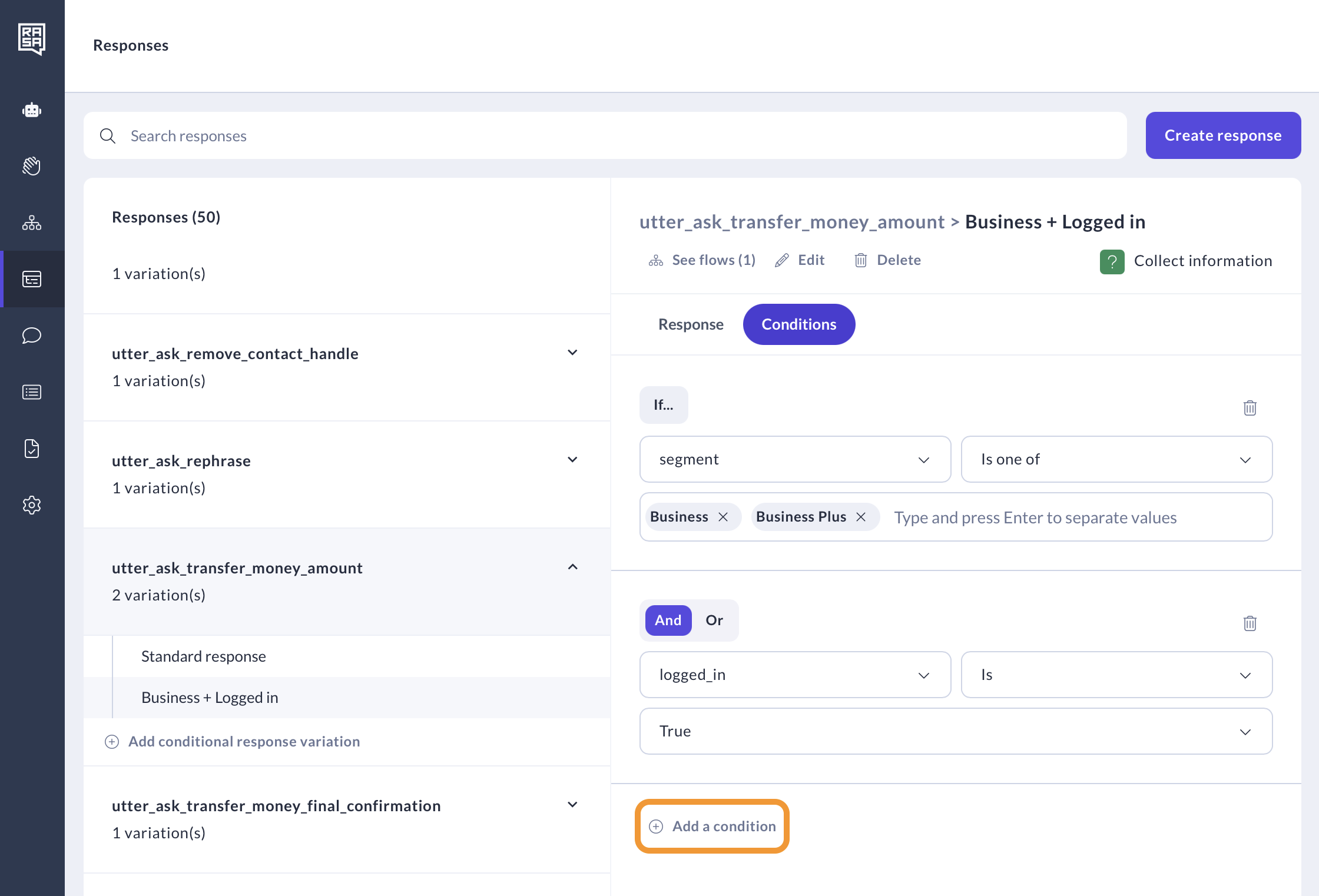This screenshot has height=896, width=1319.
Task: Select the Conditions tab
Action: point(798,324)
